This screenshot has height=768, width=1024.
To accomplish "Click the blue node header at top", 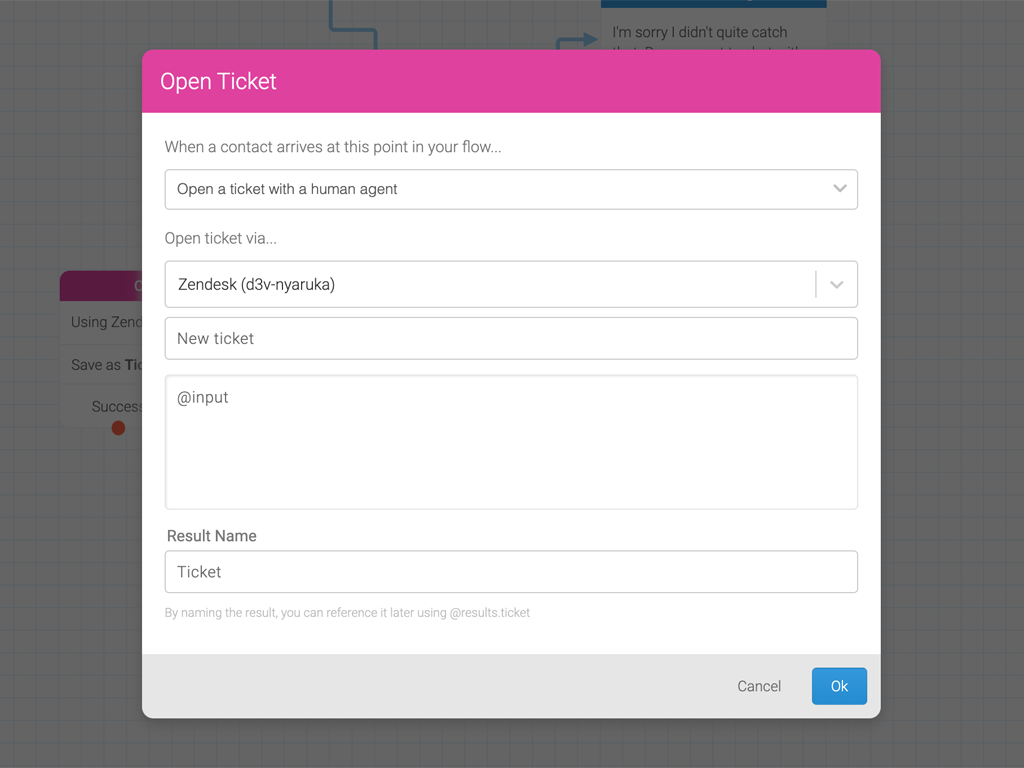I will [x=714, y=4].
